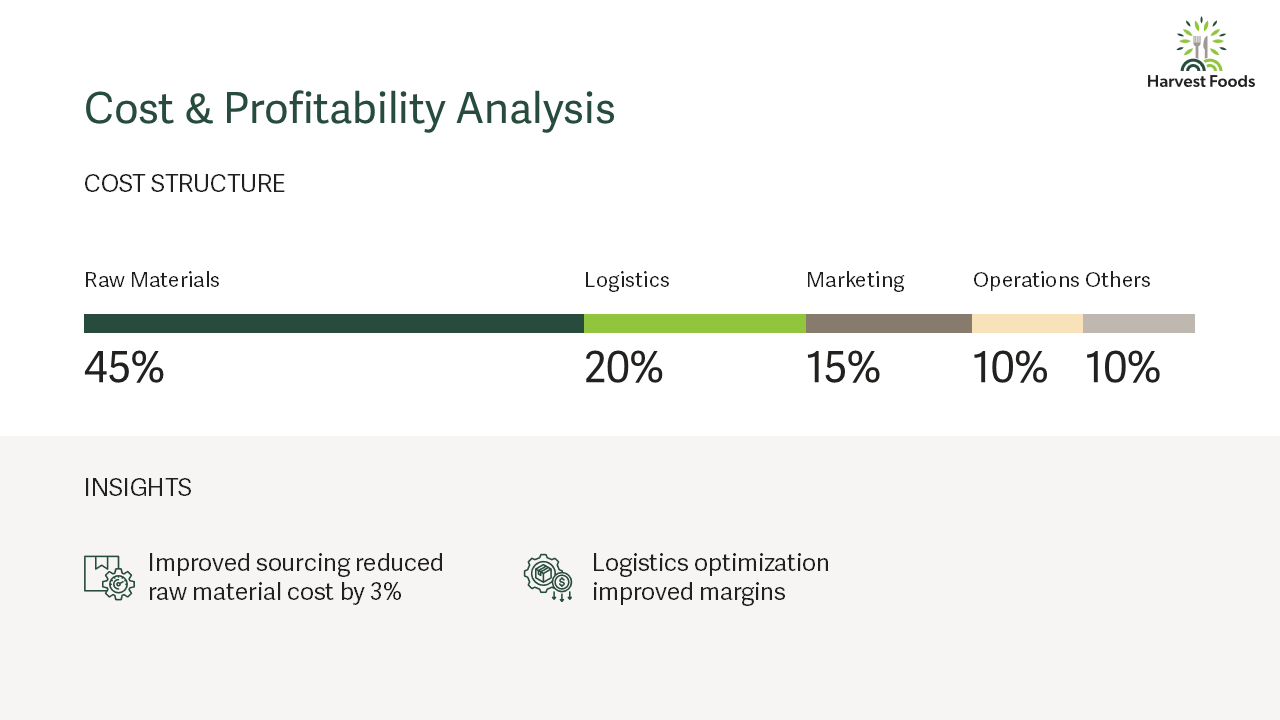Click the INSIGHTS heading
1280x720 pixels.
coord(138,488)
